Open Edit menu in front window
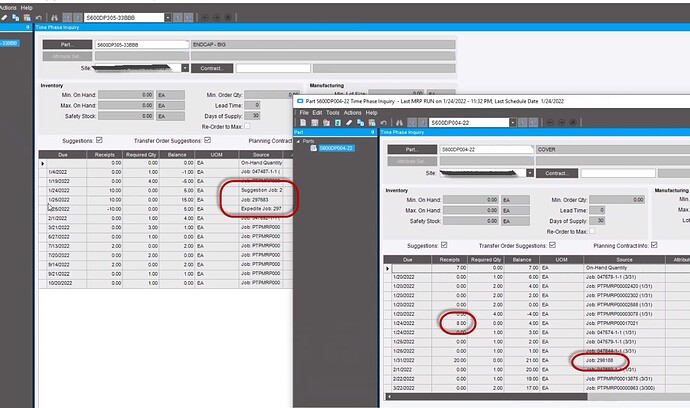 pos(317,113)
